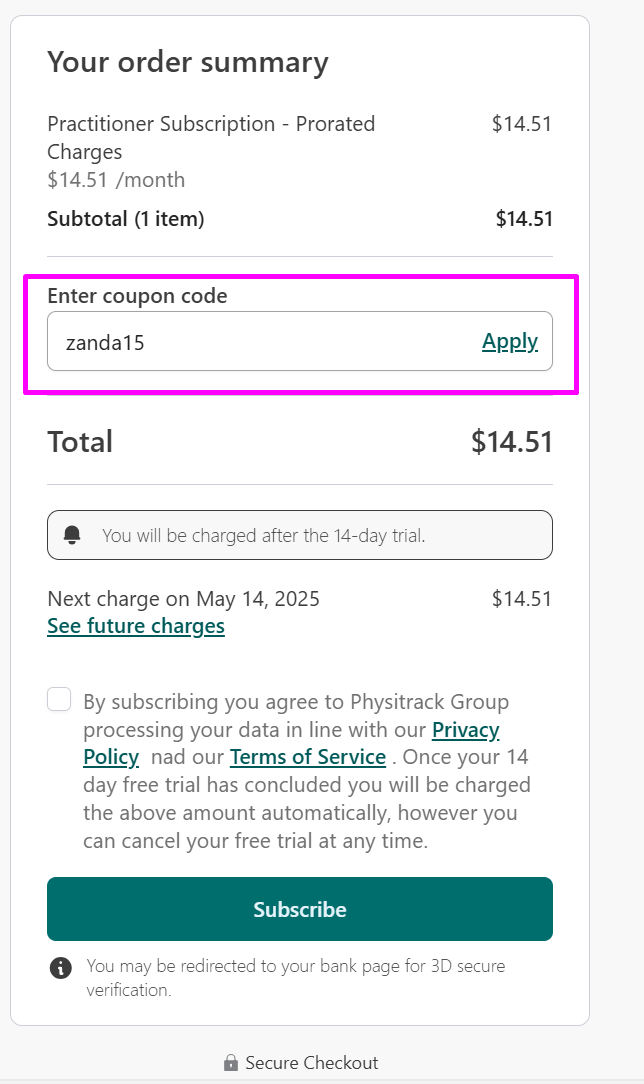Click the $14.51 /month price text
Screen dimensions: 644x1084
(x=116, y=180)
